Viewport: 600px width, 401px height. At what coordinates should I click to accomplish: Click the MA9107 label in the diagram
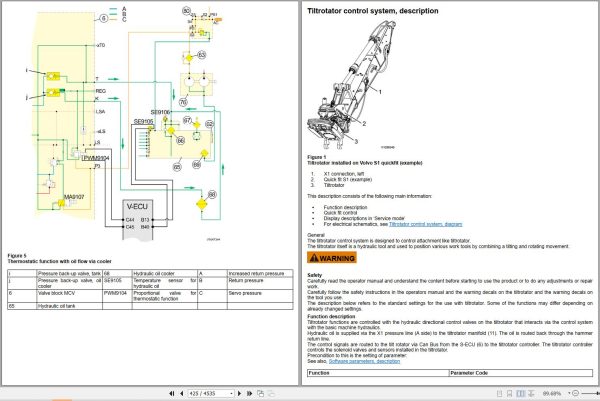(74, 197)
